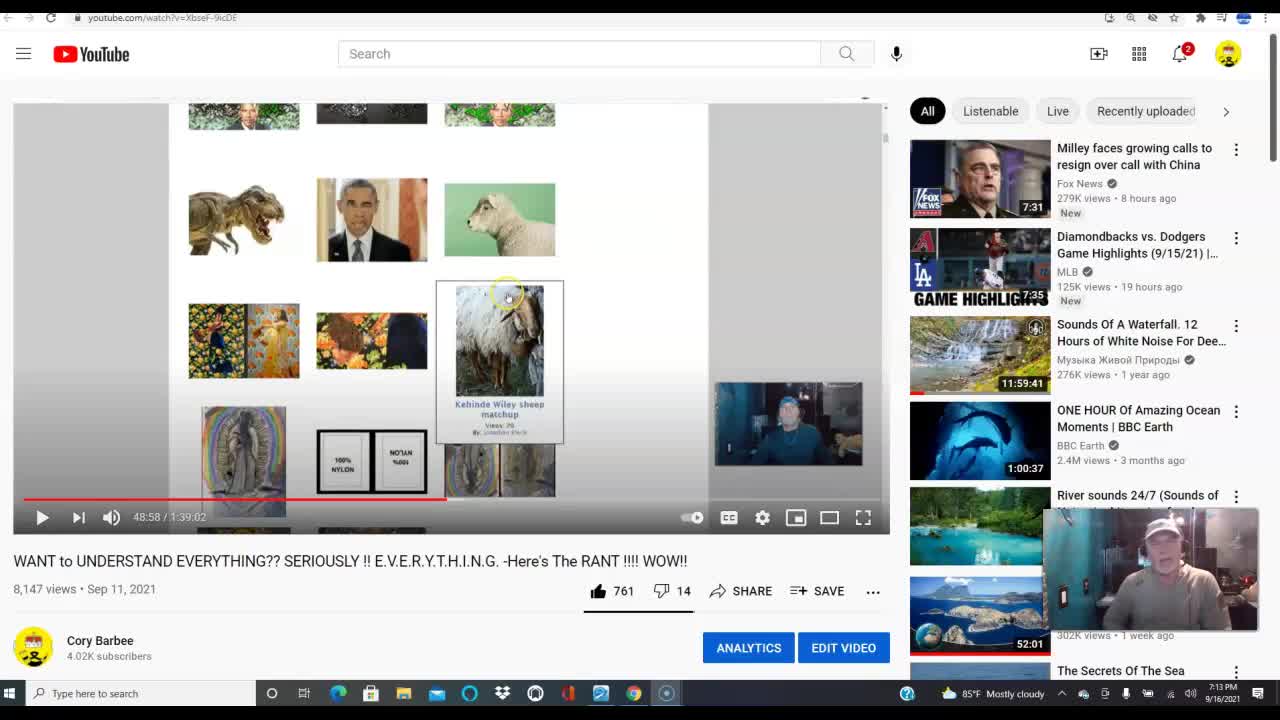
Task: Go to the YouTube home logo
Action: pos(91,54)
